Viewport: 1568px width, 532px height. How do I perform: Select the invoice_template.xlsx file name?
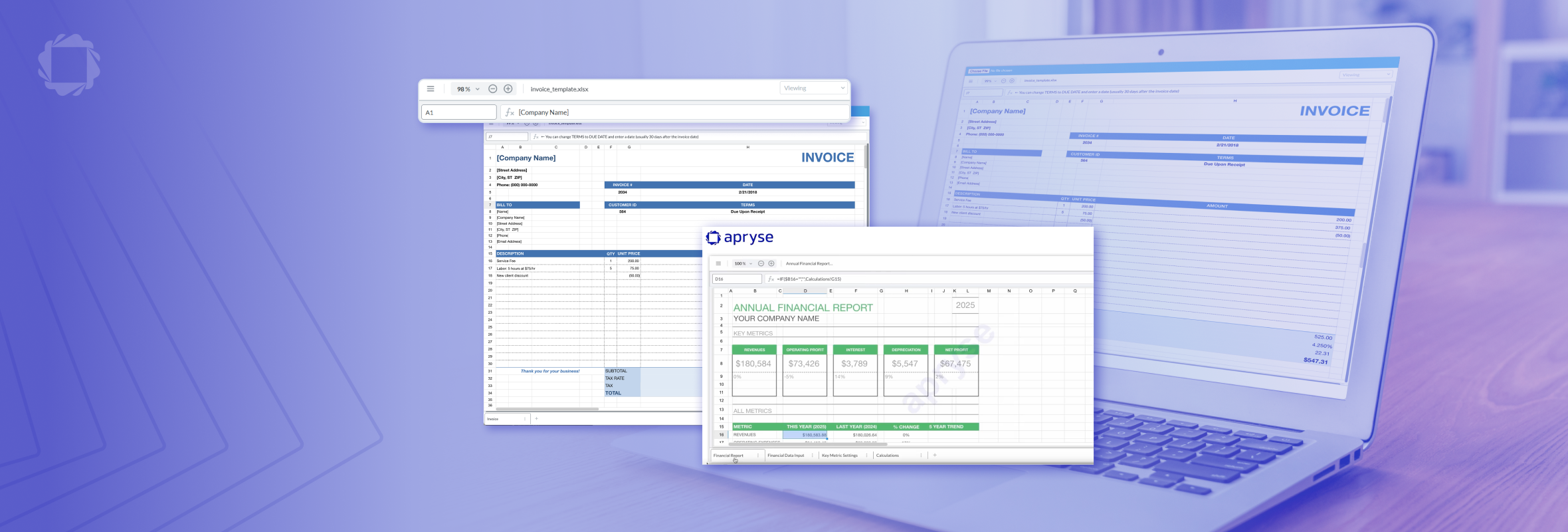[559, 89]
